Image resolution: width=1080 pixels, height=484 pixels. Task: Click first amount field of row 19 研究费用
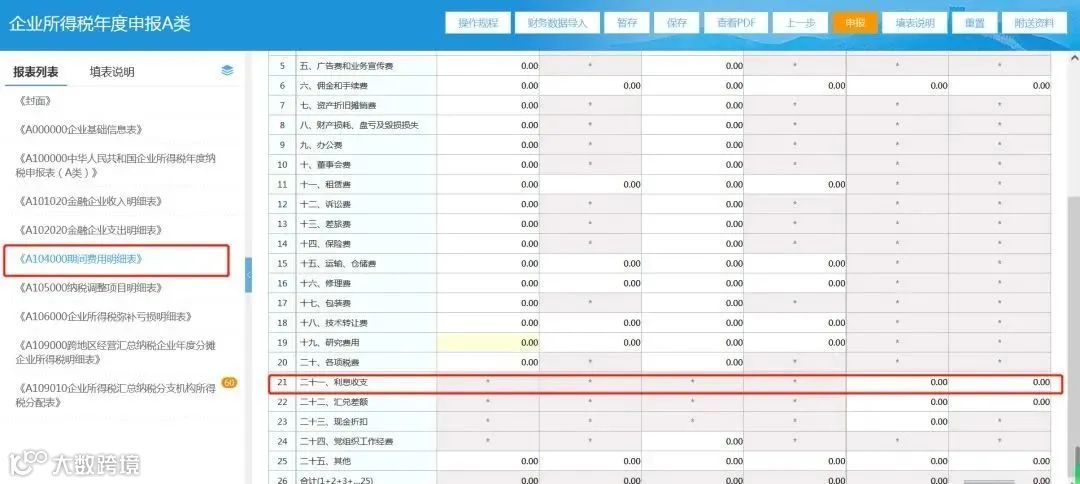[x=488, y=342]
